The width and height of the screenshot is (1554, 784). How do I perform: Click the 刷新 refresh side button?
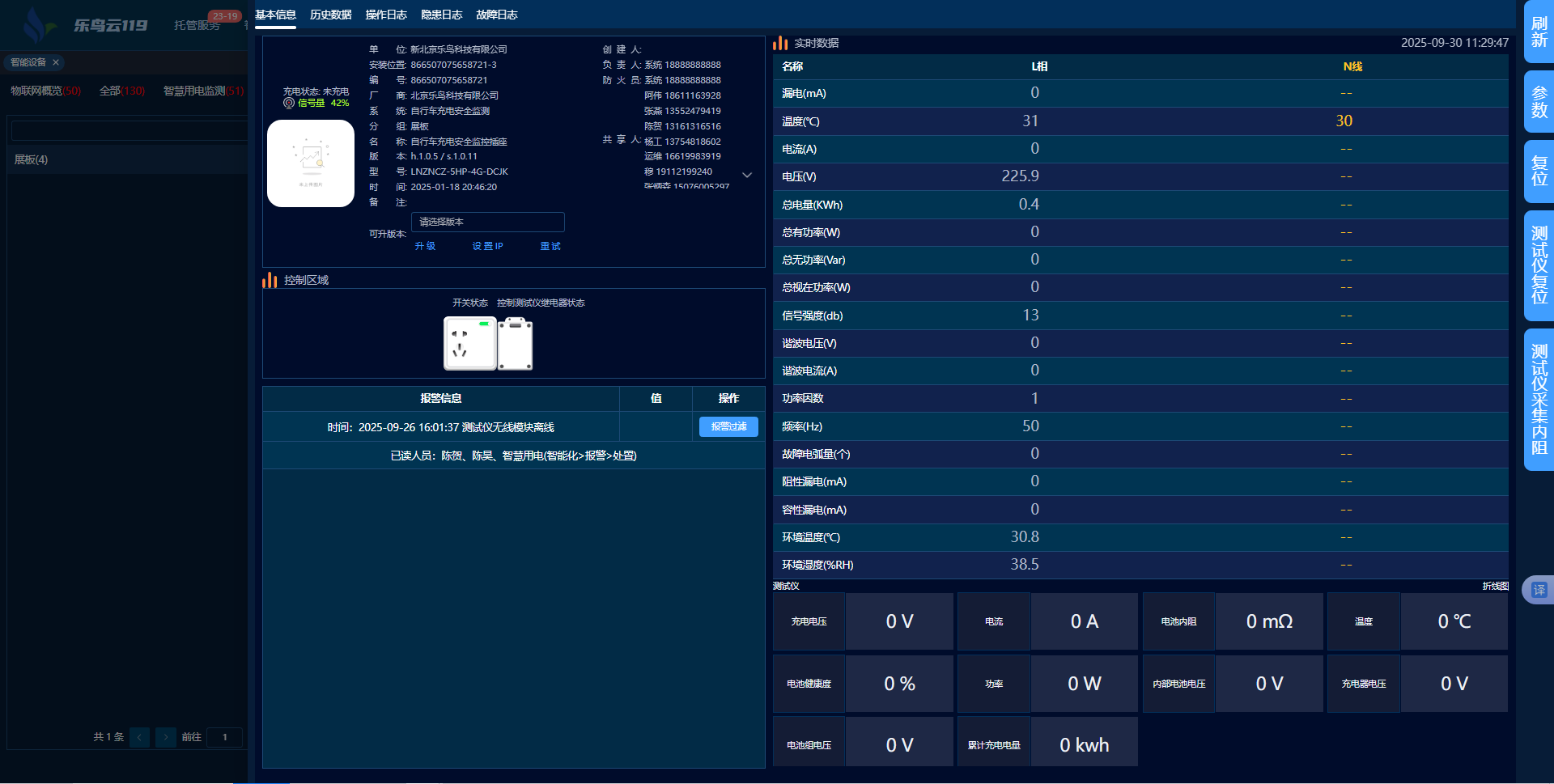pos(1539,32)
